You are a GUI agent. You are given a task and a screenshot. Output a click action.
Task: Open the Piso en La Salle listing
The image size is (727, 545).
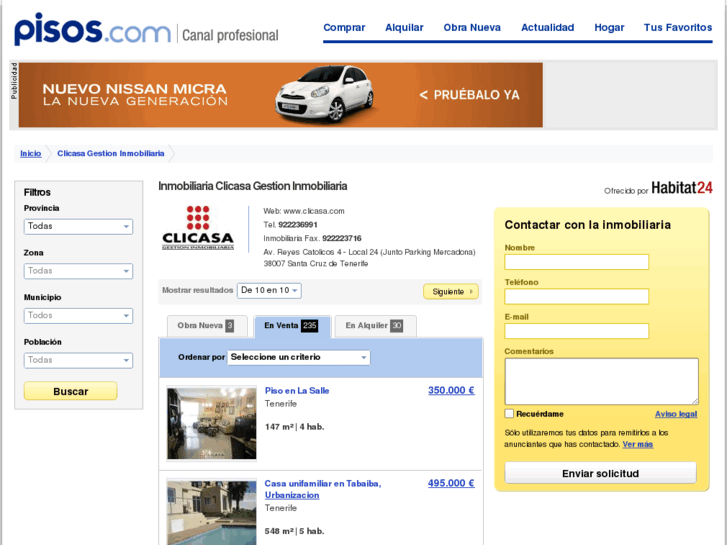tap(297, 391)
